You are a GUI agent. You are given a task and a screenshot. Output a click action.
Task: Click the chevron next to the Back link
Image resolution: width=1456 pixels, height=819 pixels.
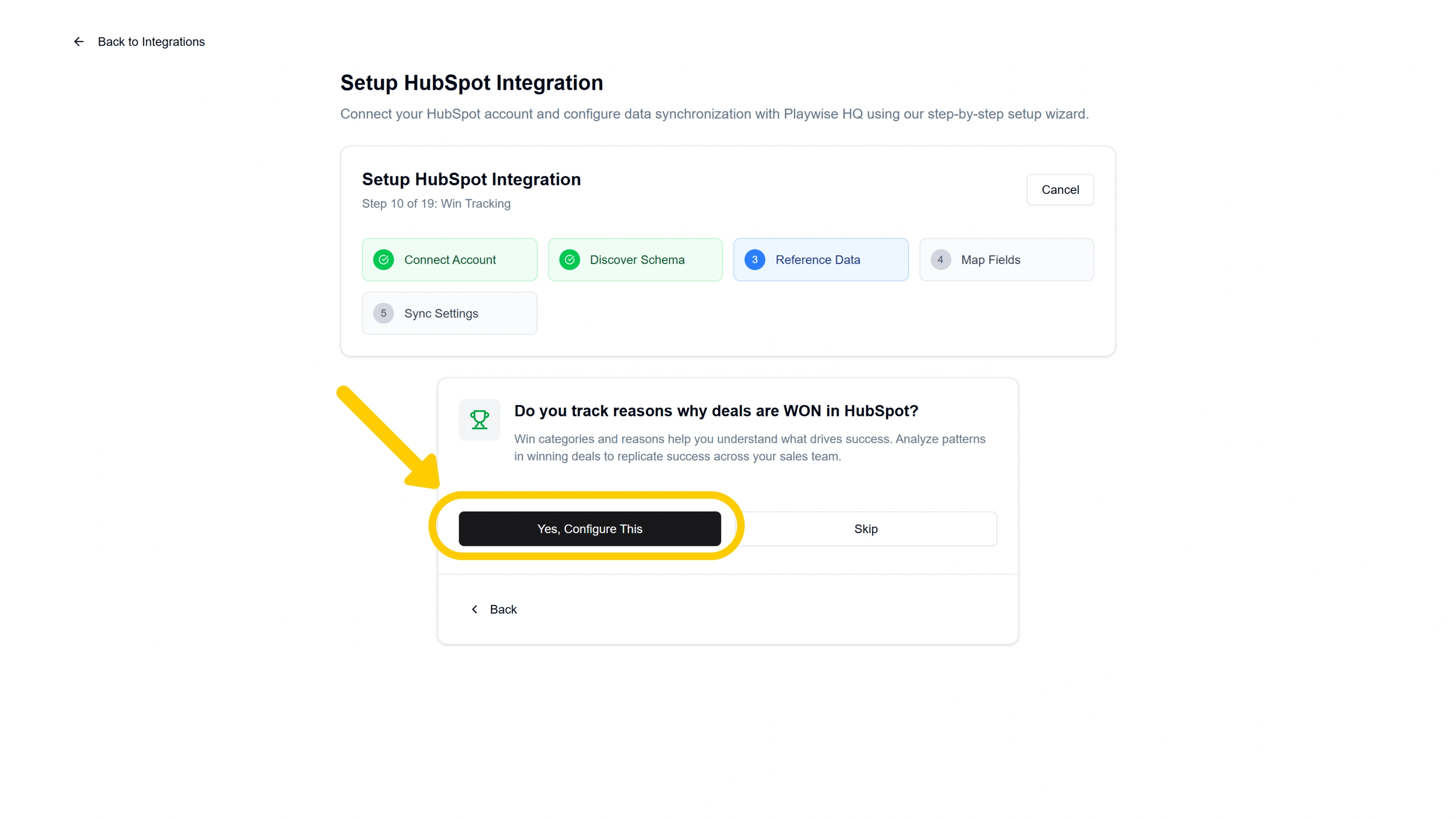[x=475, y=609]
